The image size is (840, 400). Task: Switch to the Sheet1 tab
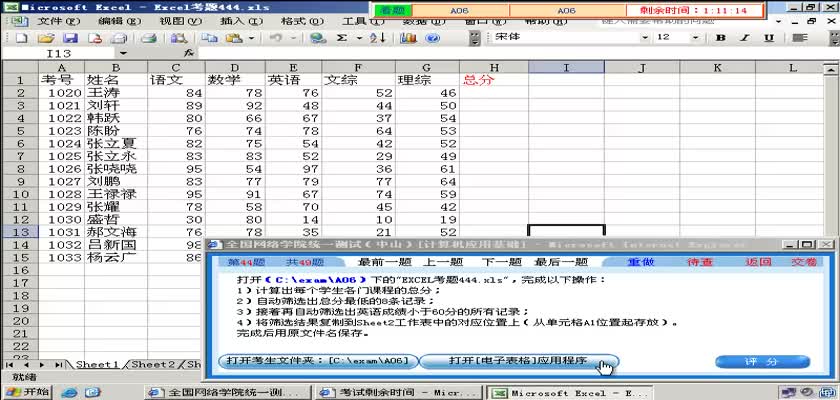coord(97,364)
